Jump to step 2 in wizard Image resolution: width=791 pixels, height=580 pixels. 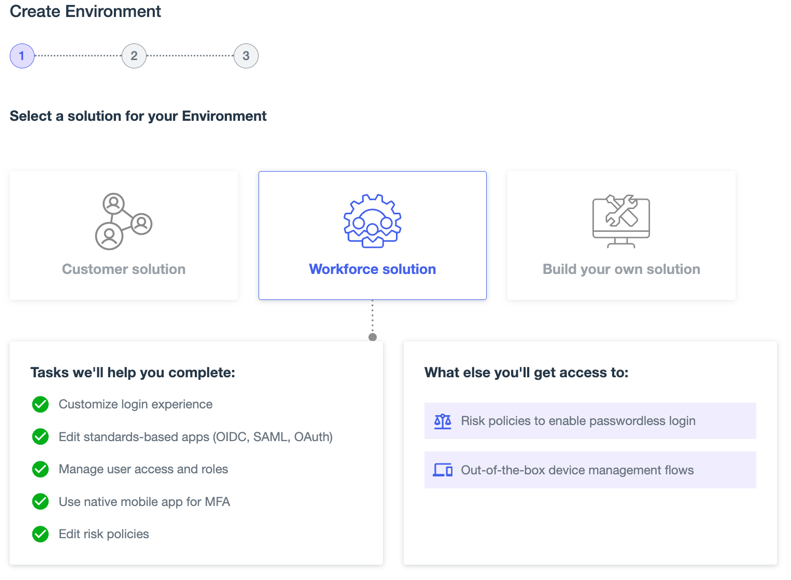tap(134, 56)
